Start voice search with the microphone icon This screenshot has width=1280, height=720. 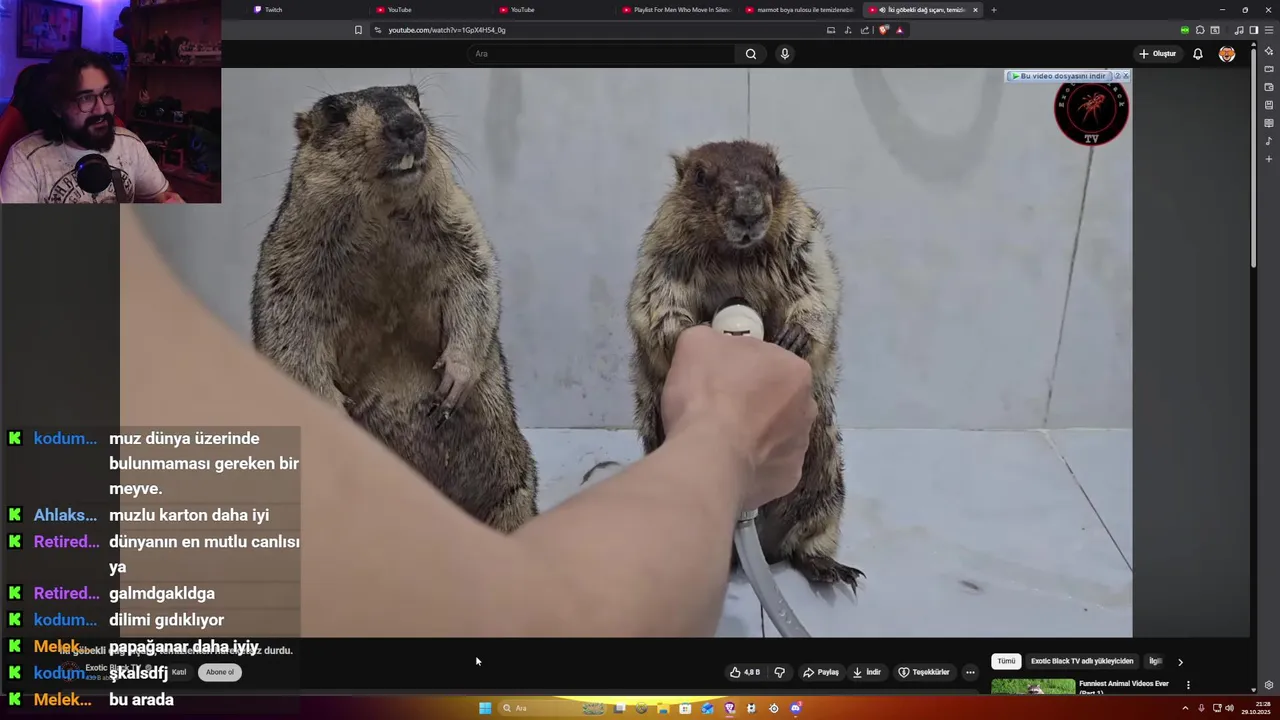click(x=785, y=54)
